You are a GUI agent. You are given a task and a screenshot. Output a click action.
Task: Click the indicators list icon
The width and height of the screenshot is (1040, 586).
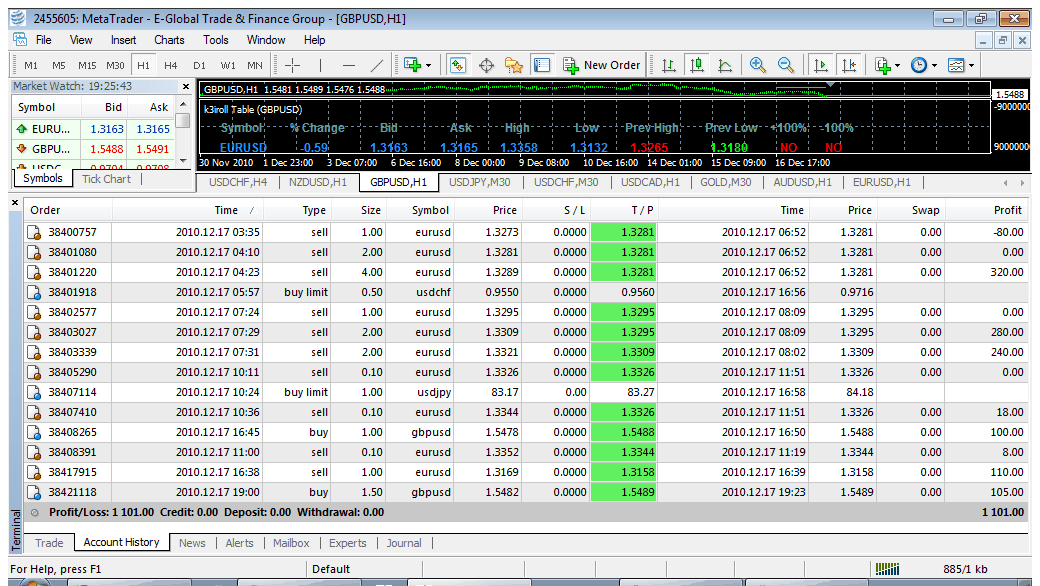[x=883, y=65]
